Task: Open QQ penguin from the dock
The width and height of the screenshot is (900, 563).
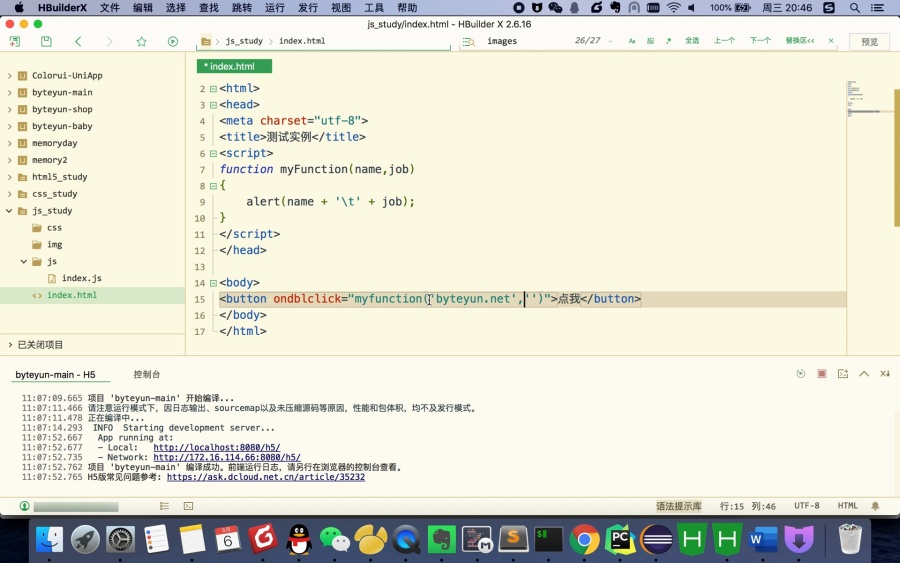Action: point(298,540)
